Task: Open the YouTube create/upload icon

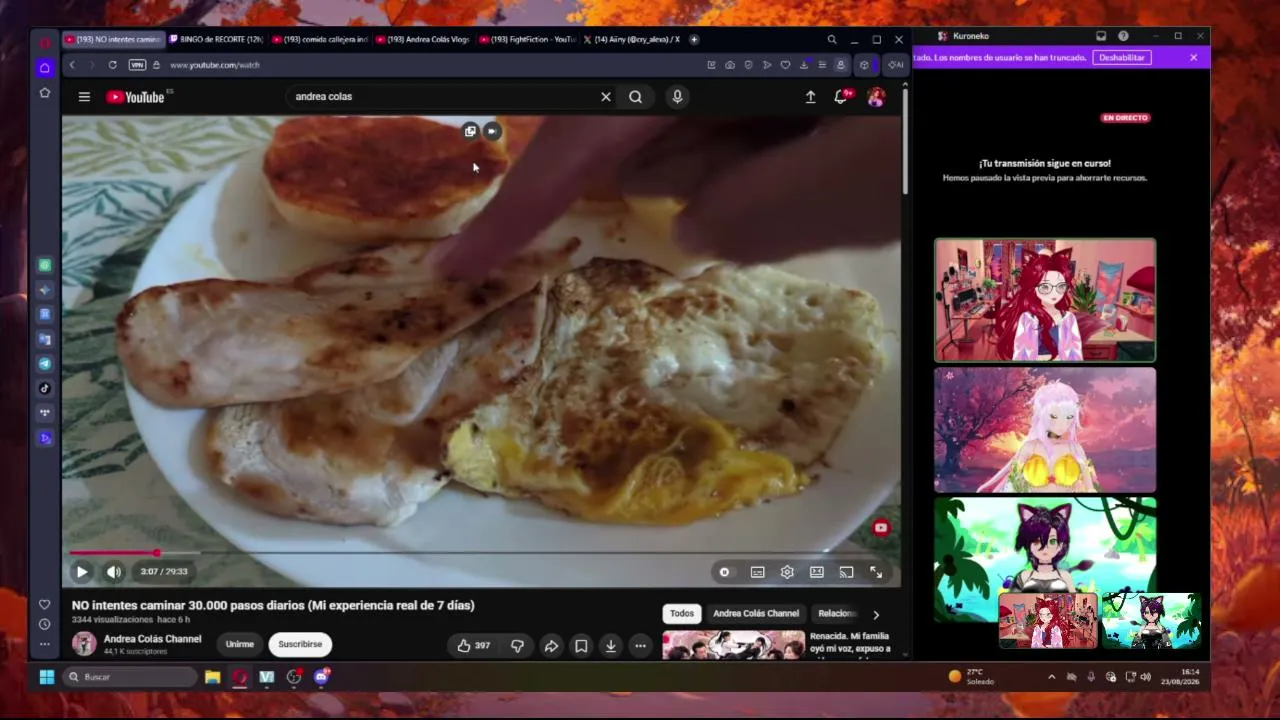Action: tap(810, 97)
